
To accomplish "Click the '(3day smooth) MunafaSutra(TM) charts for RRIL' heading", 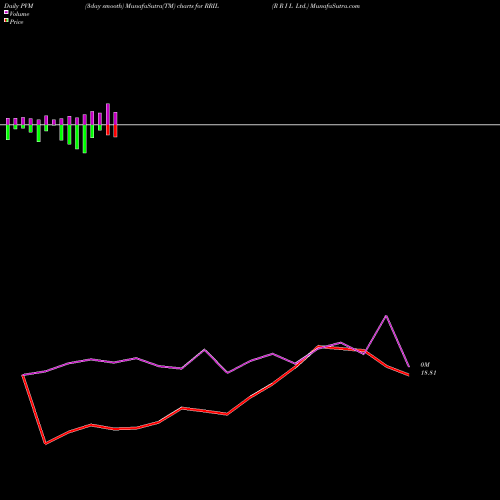I will tap(152, 6).
